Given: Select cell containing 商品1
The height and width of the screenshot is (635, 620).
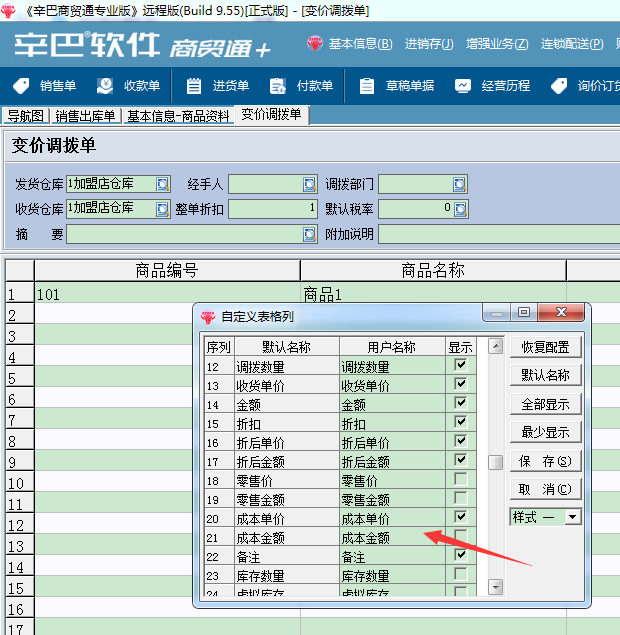Looking at the screenshot, I should tap(433, 294).
